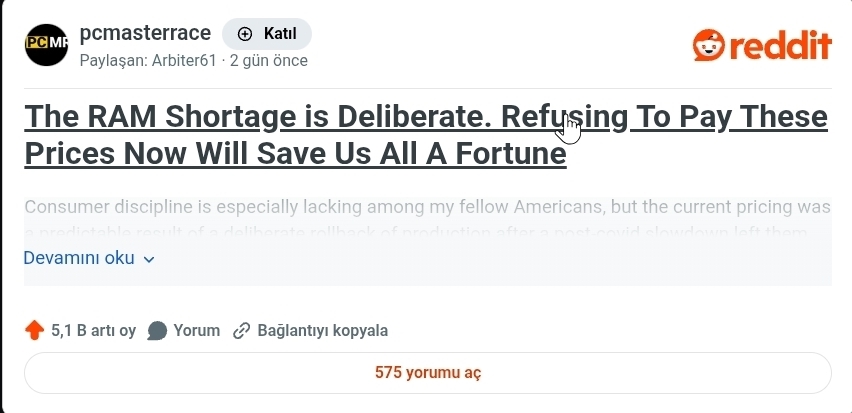Click the "2 gün önce" timestamp
Viewport: 852px width, 413px height.
point(269,60)
